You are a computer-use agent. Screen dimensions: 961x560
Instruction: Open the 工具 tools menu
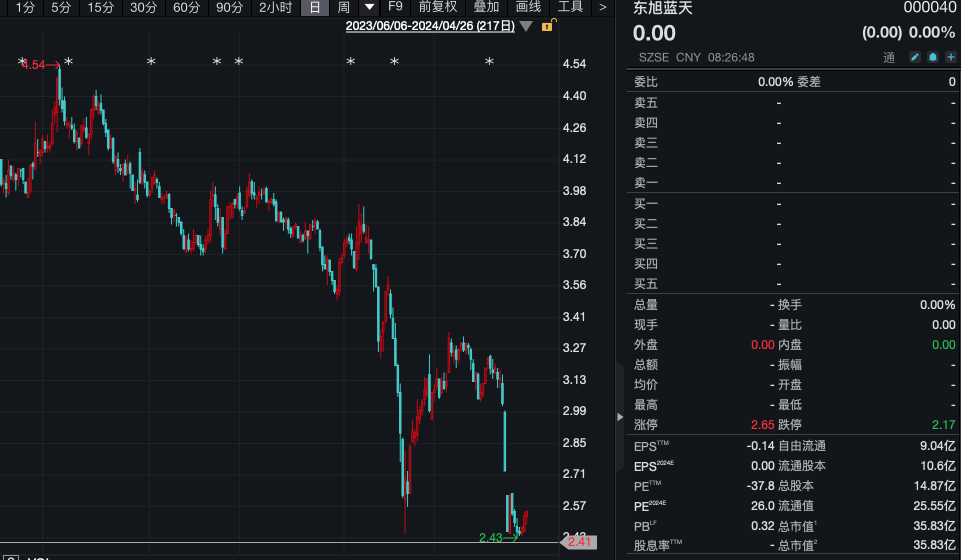(x=570, y=7)
